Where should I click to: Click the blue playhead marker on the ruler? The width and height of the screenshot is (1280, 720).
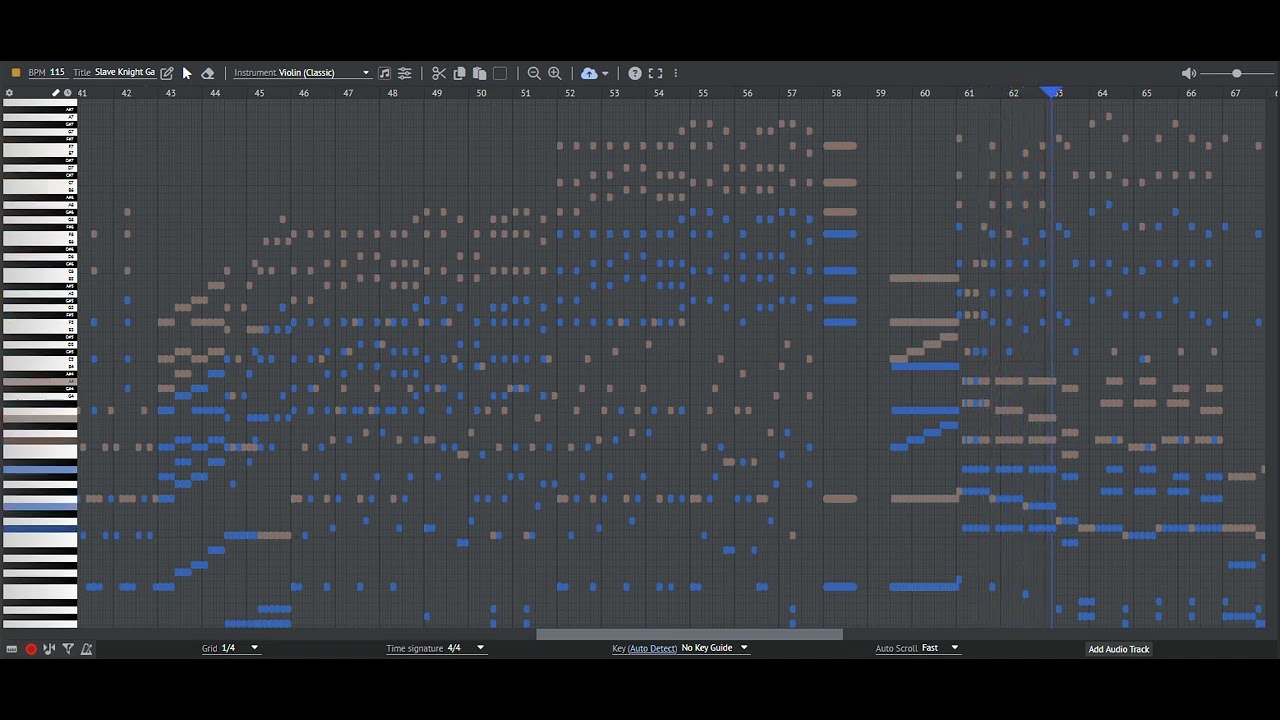1052,92
